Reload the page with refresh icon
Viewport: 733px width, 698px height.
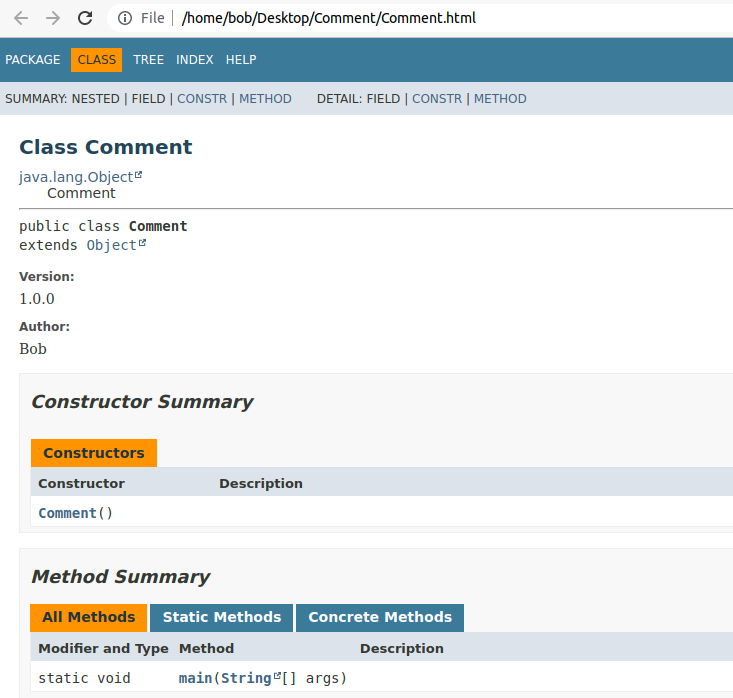(x=85, y=18)
